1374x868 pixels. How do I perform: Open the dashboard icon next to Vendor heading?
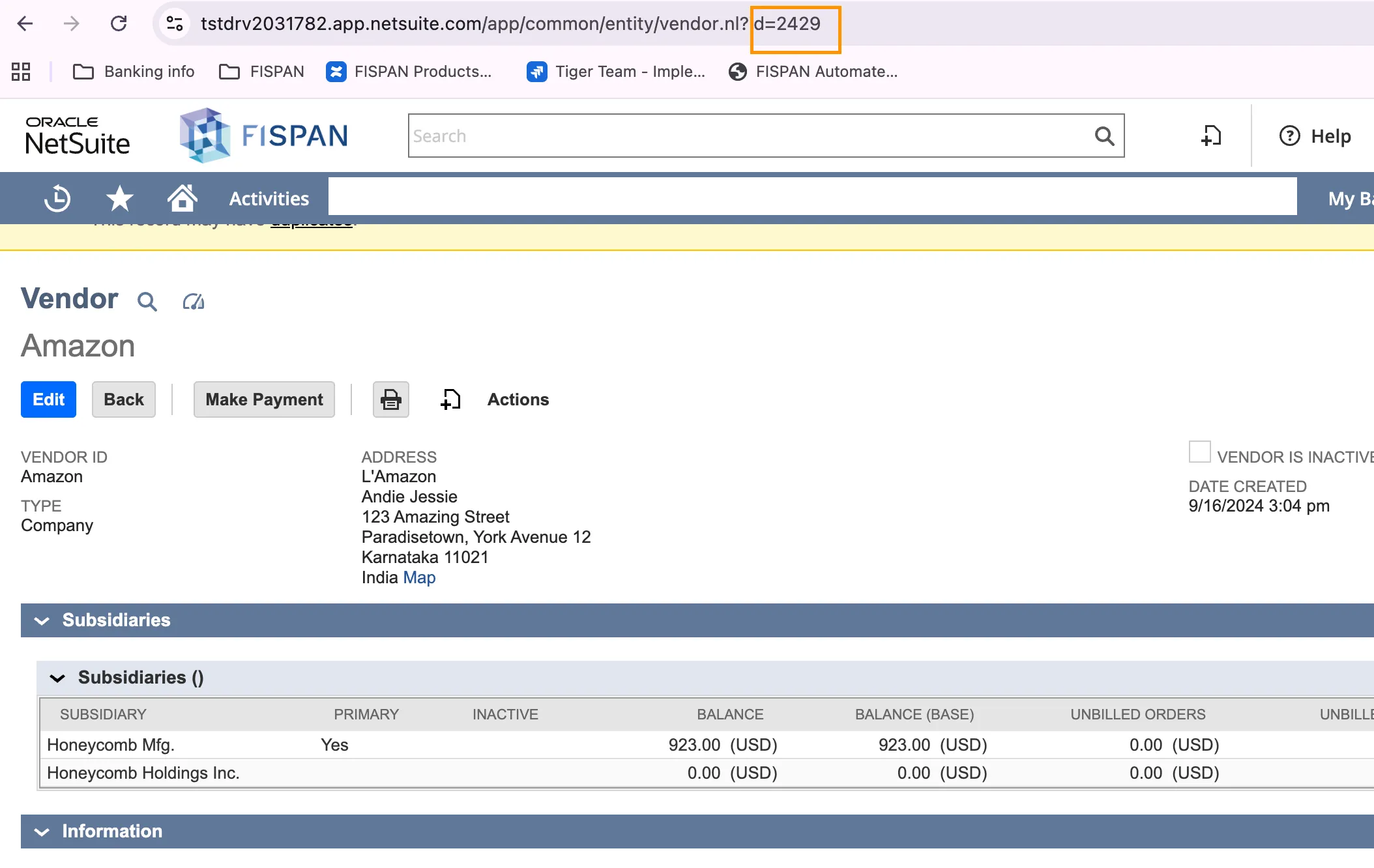coord(194,301)
